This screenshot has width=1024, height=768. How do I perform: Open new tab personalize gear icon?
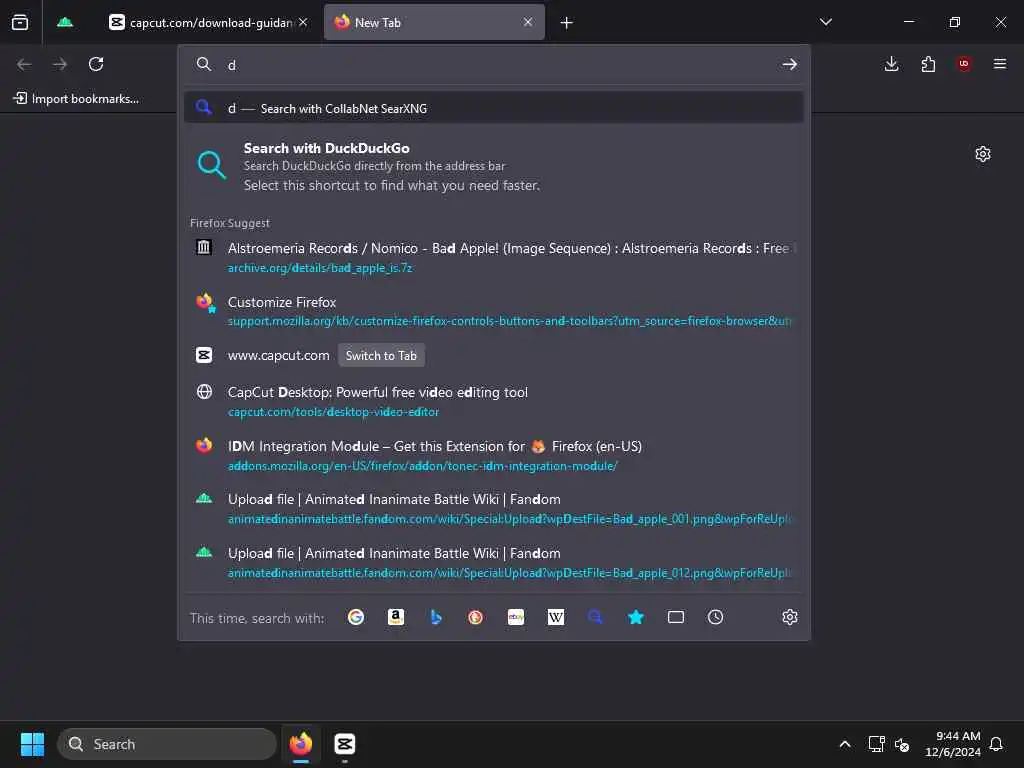click(983, 154)
